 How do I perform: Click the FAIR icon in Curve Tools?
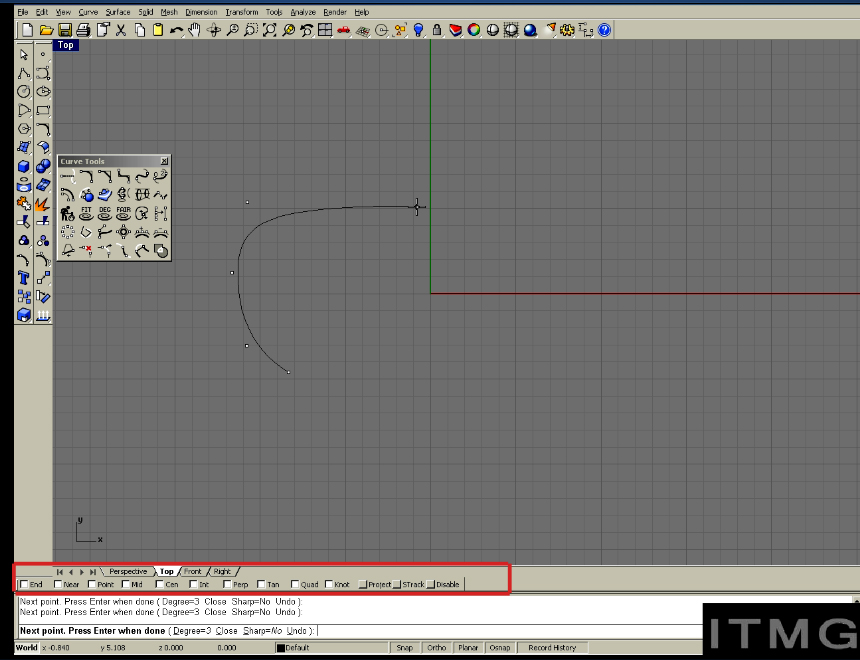(x=123, y=213)
